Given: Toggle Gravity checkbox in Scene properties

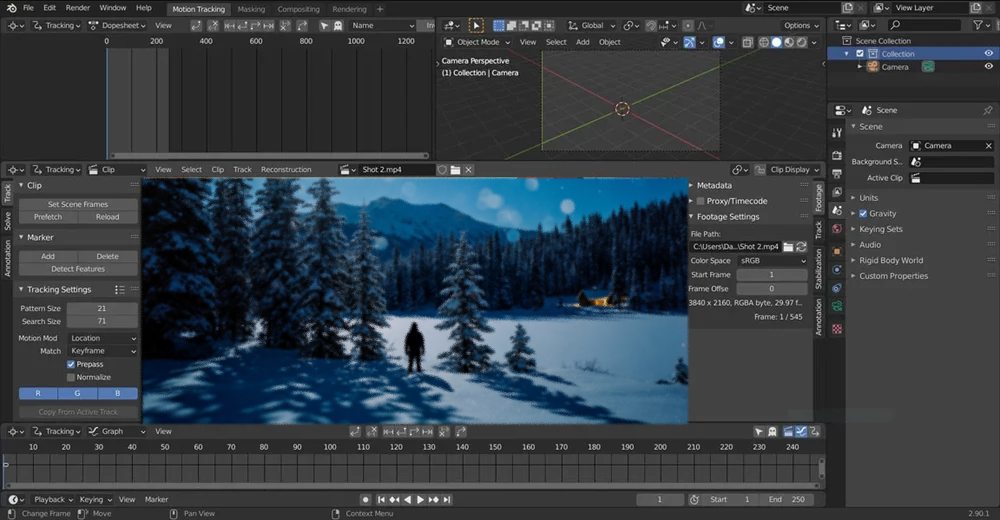Looking at the screenshot, I should click(x=863, y=214).
